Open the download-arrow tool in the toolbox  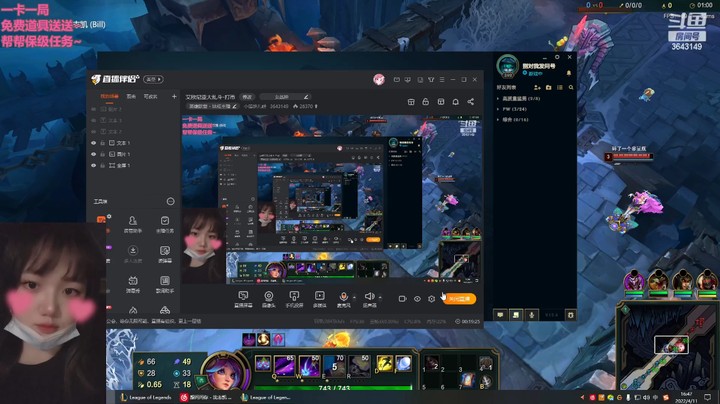pyautogui.click(x=133, y=254)
